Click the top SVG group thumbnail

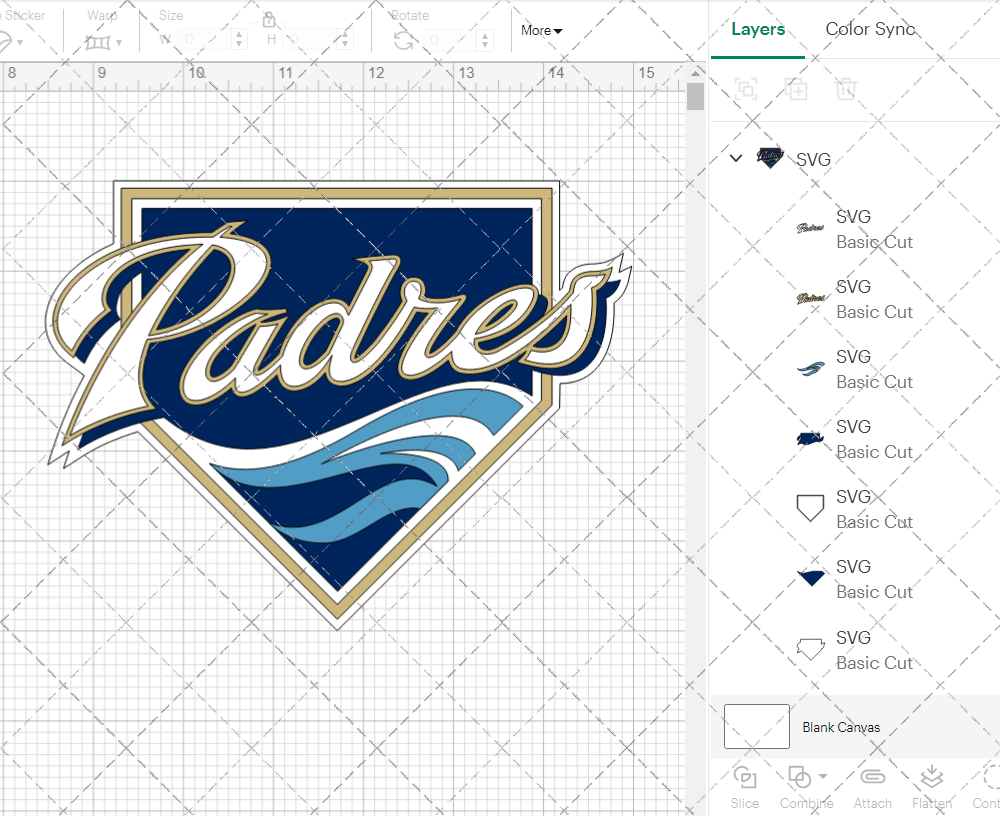(x=770, y=157)
